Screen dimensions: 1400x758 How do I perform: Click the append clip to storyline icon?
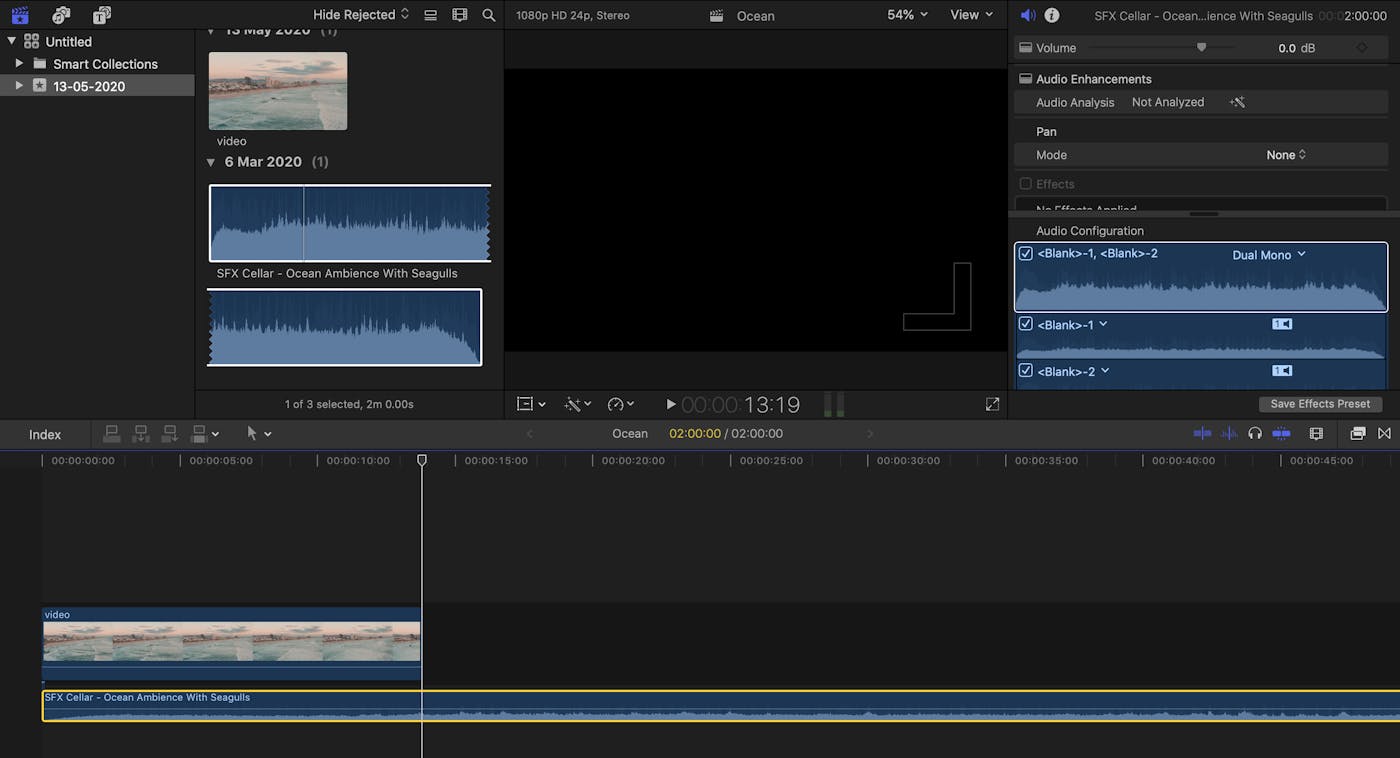[x=170, y=433]
